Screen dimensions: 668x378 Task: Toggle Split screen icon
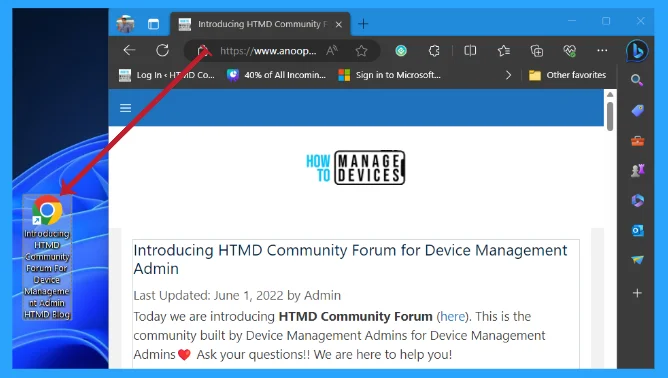(x=470, y=51)
